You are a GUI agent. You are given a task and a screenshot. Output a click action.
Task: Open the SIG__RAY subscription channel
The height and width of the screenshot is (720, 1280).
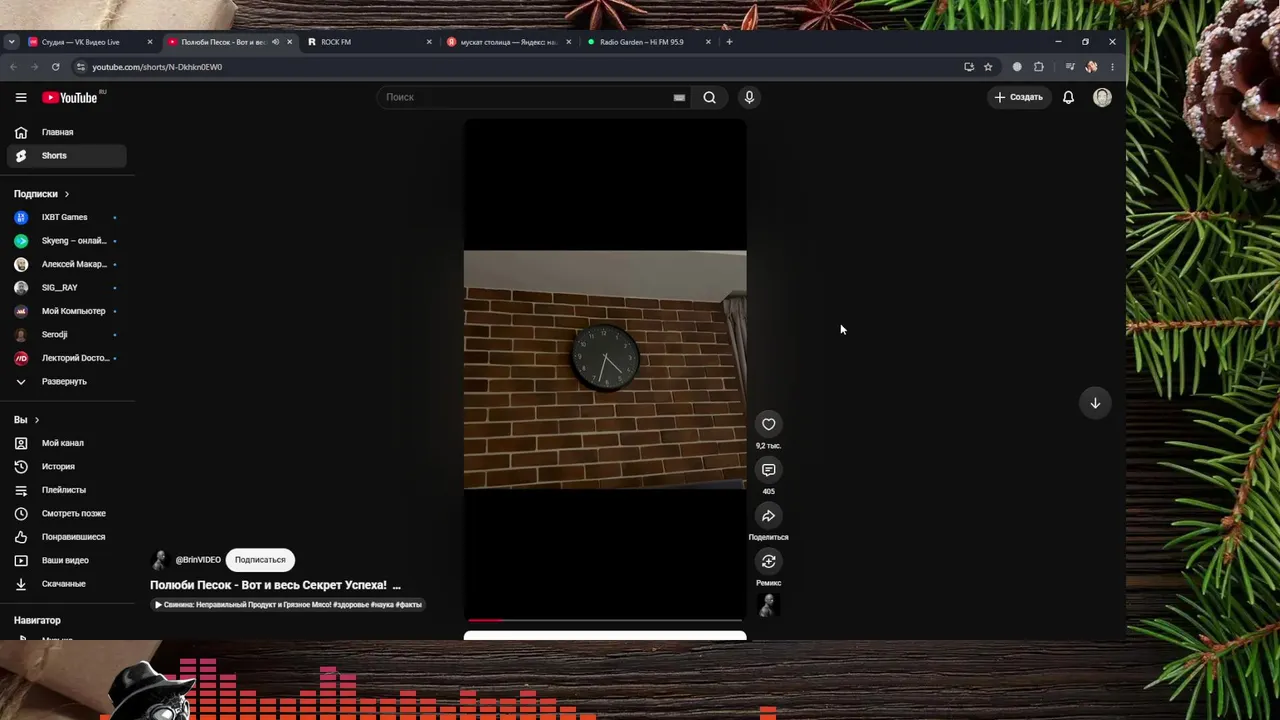pyautogui.click(x=66, y=288)
